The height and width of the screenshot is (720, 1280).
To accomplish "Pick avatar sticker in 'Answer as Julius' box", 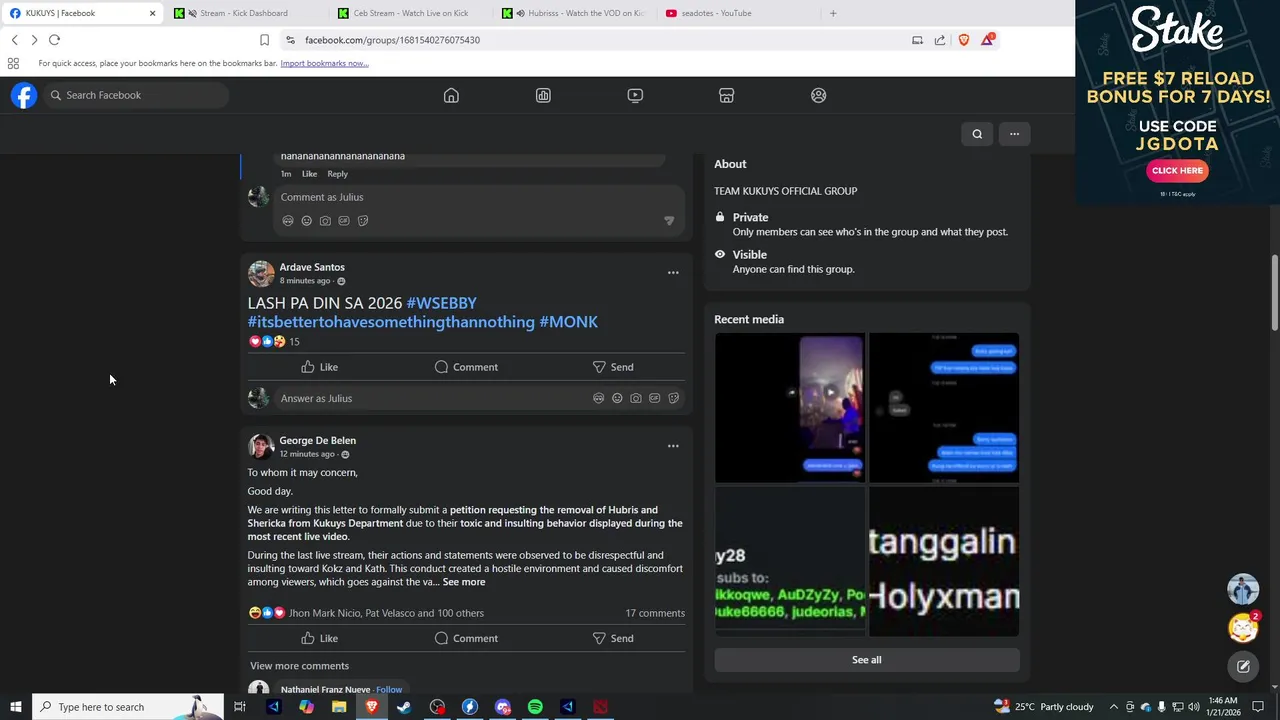I will (x=598, y=398).
